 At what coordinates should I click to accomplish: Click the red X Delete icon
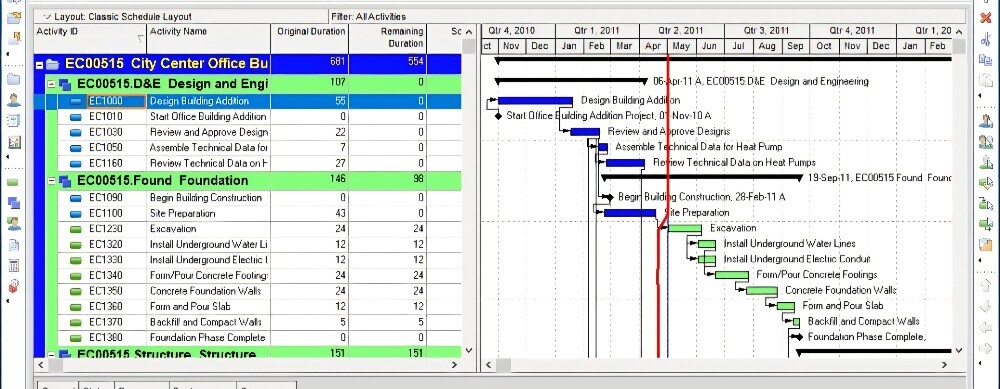tap(985, 17)
